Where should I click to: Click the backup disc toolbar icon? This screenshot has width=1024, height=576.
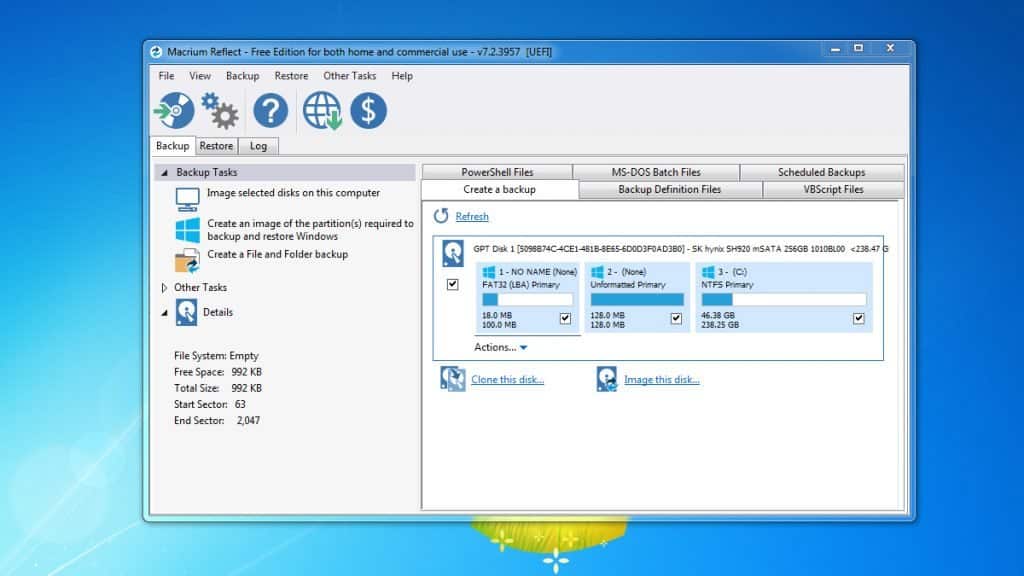click(172, 110)
